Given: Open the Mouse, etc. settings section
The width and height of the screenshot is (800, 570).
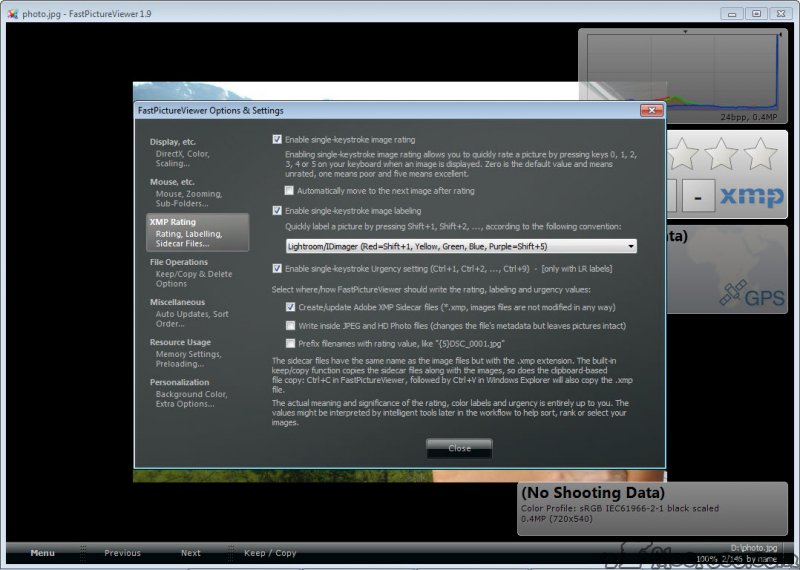Looking at the screenshot, I should click(196, 192).
